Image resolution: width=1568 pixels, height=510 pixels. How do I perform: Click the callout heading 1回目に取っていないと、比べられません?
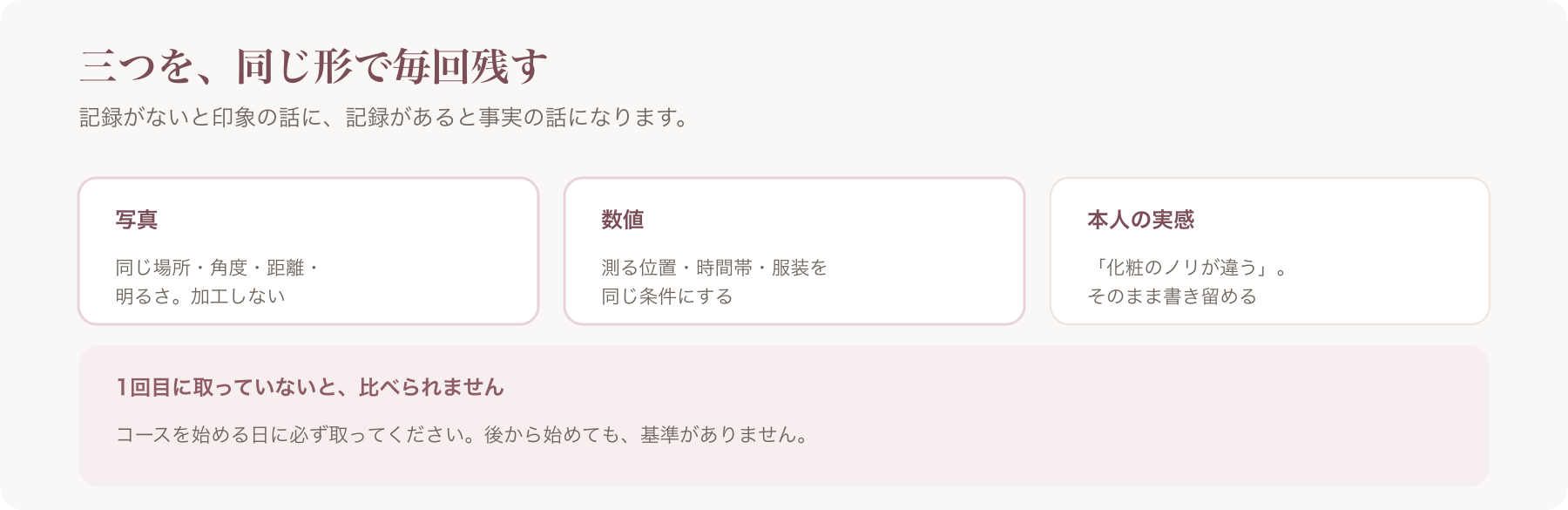pyautogui.click(x=310, y=387)
